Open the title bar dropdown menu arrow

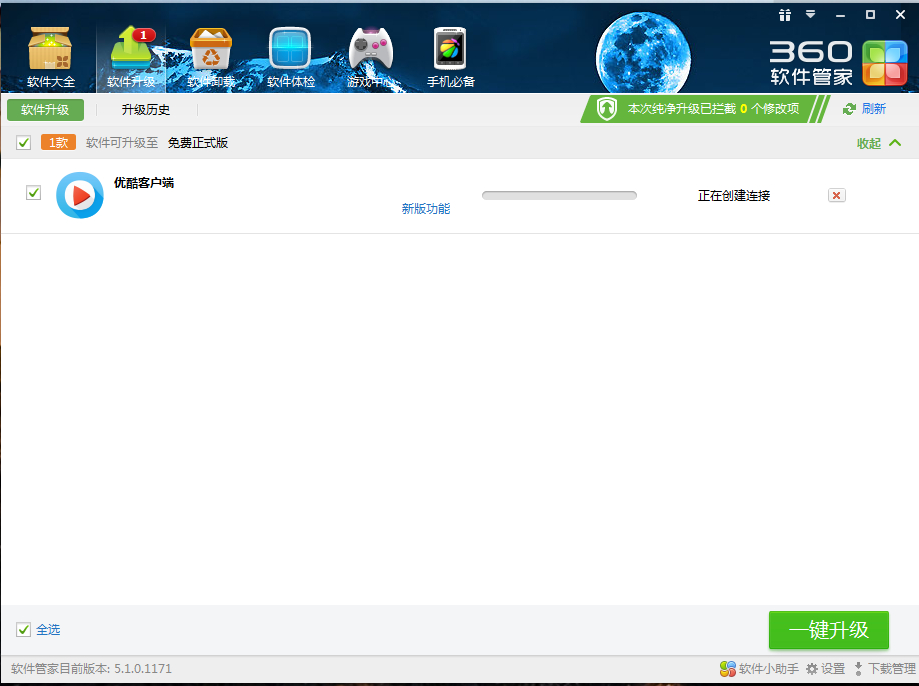(x=811, y=14)
